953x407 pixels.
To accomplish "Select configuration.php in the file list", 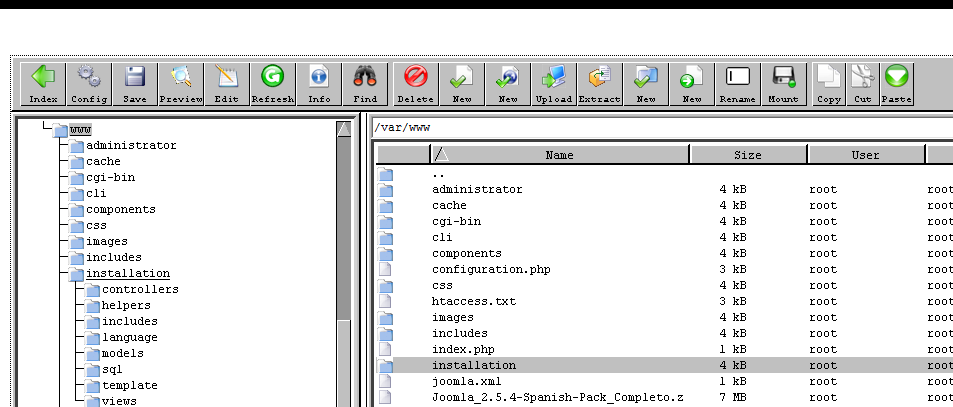I will (490, 269).
